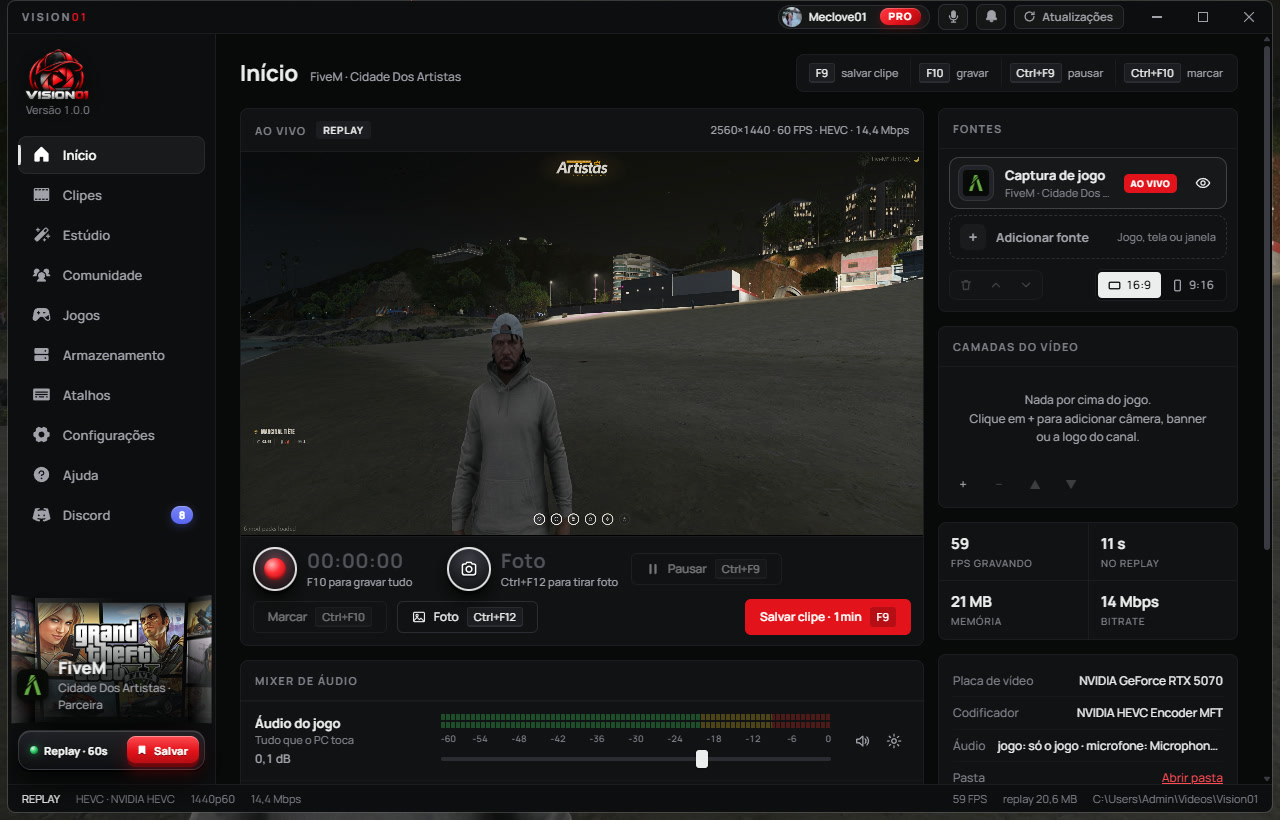The width and height of the screenshot is (1280, 820).
Task: Open the Estúdio section in the sidebar
Action: 111,235
